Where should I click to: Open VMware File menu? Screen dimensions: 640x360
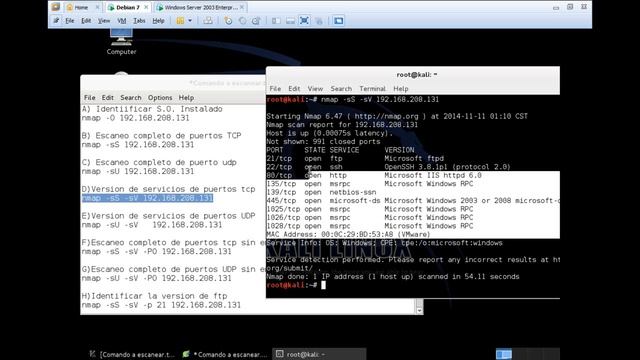[69, 20]
